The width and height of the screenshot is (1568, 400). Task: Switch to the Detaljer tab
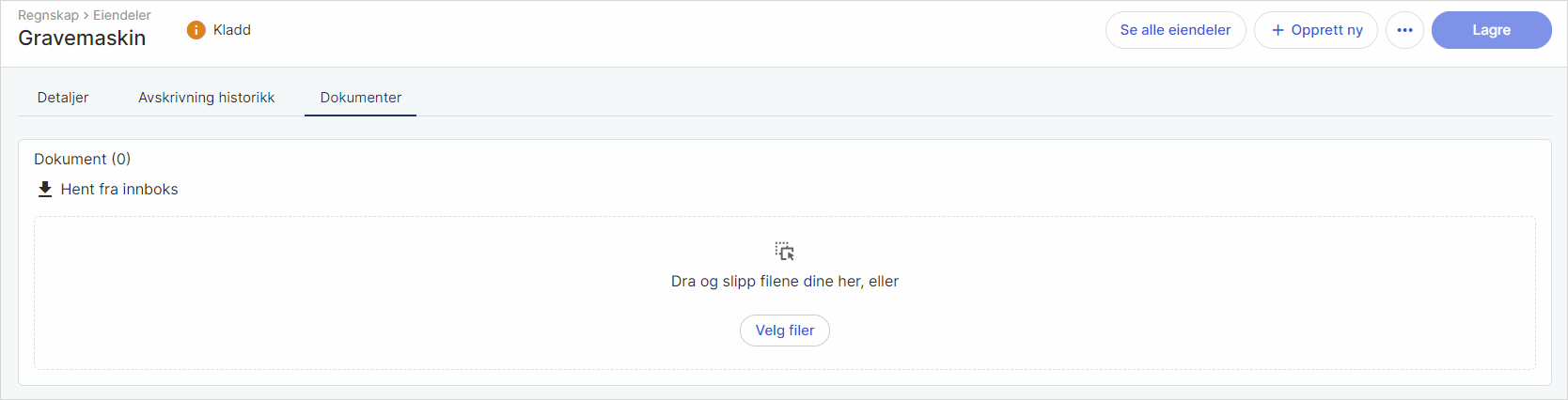pos(63,98)
